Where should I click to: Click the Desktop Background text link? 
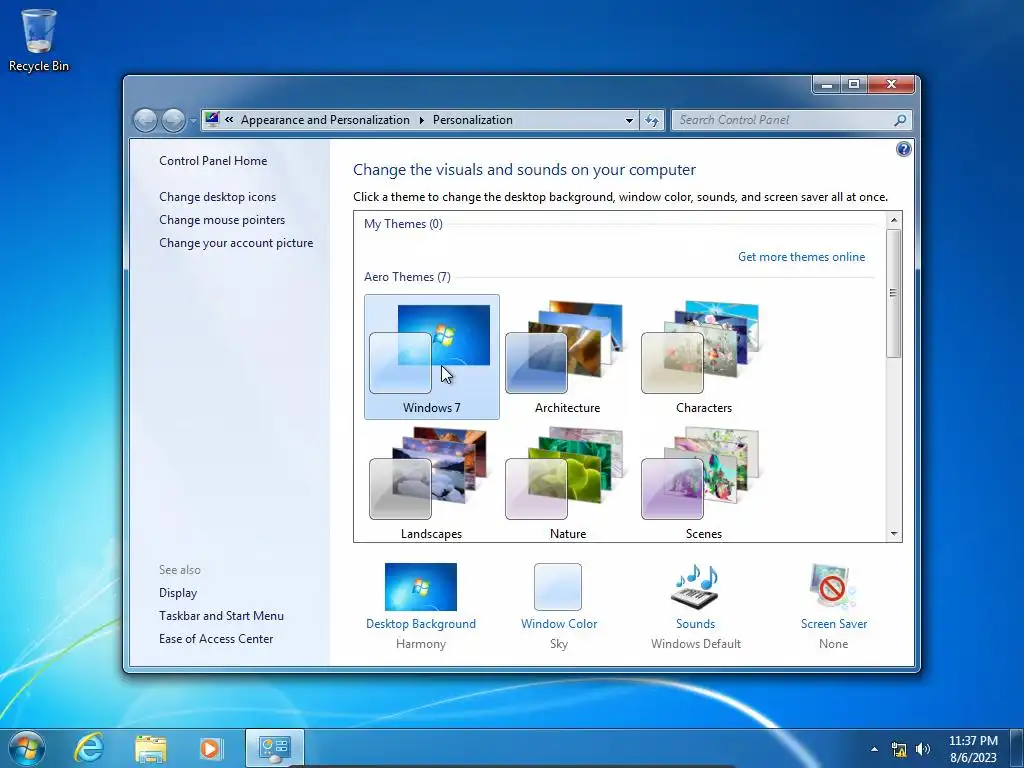point(421,624)
